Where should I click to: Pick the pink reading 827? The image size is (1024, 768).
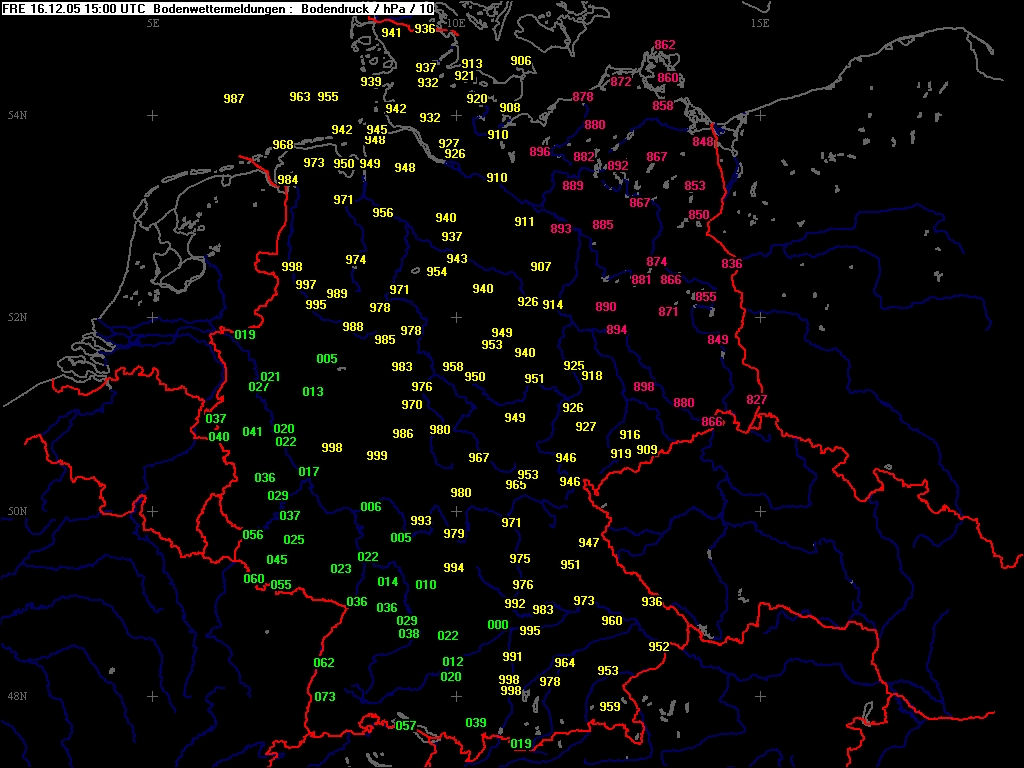pyautogui.click(x=756, y=399)
